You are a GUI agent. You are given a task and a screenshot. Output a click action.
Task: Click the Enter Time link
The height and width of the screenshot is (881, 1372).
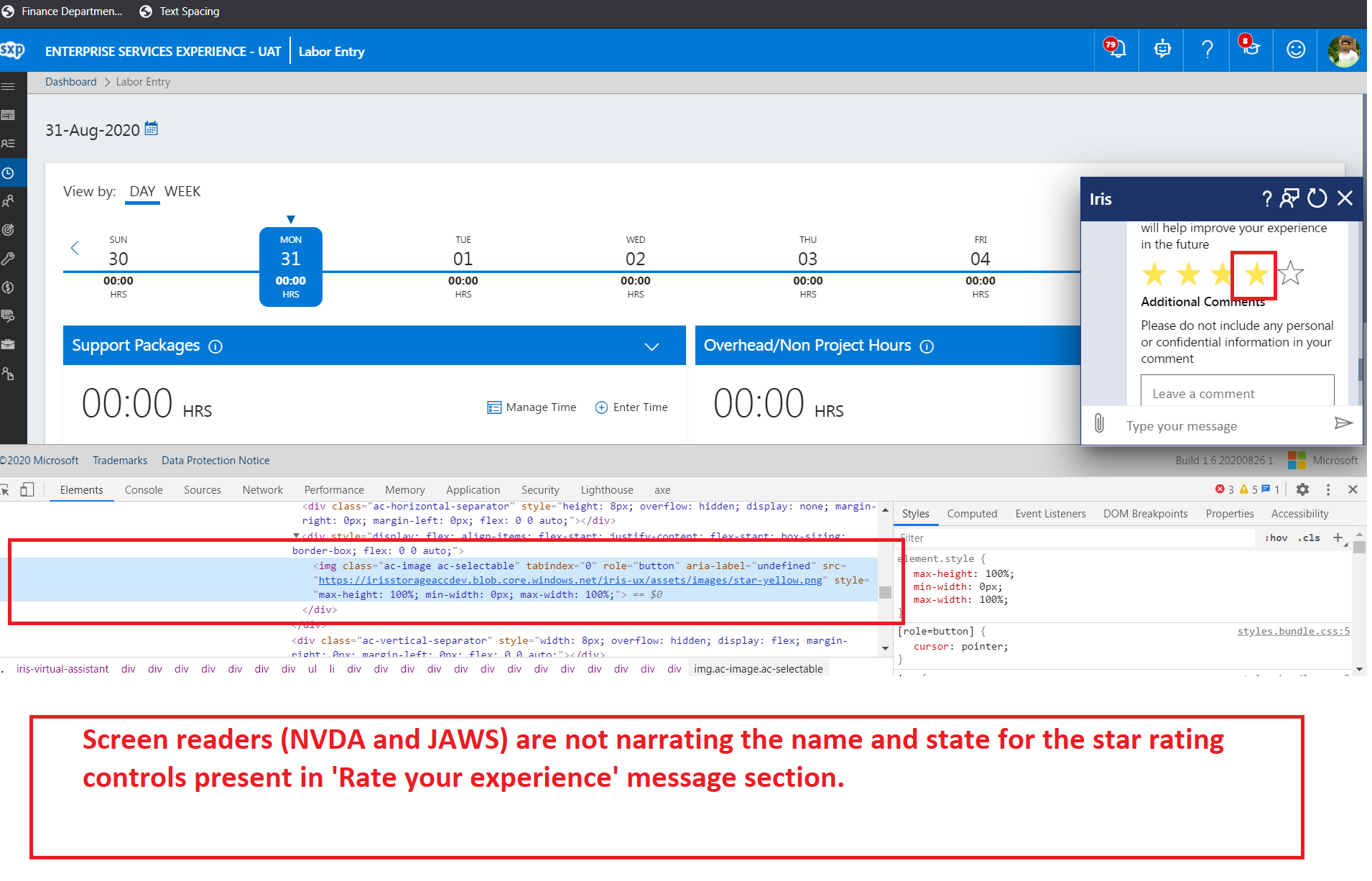coord(640,407)
